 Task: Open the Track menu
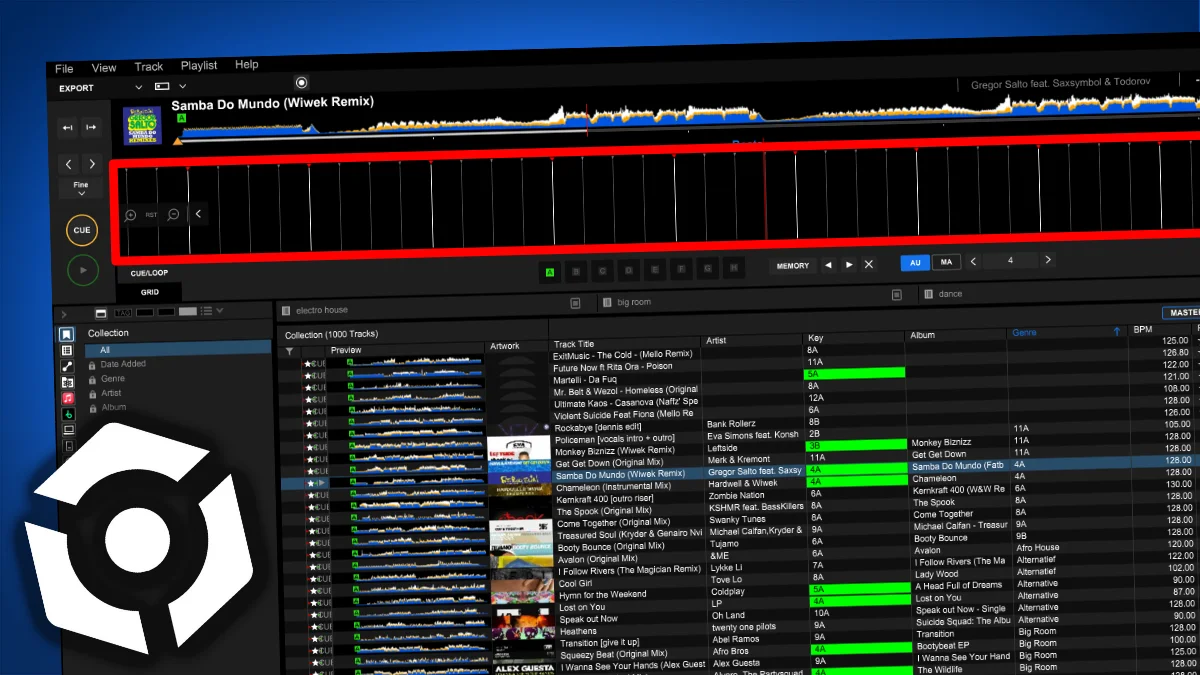[x=149, y=67]
